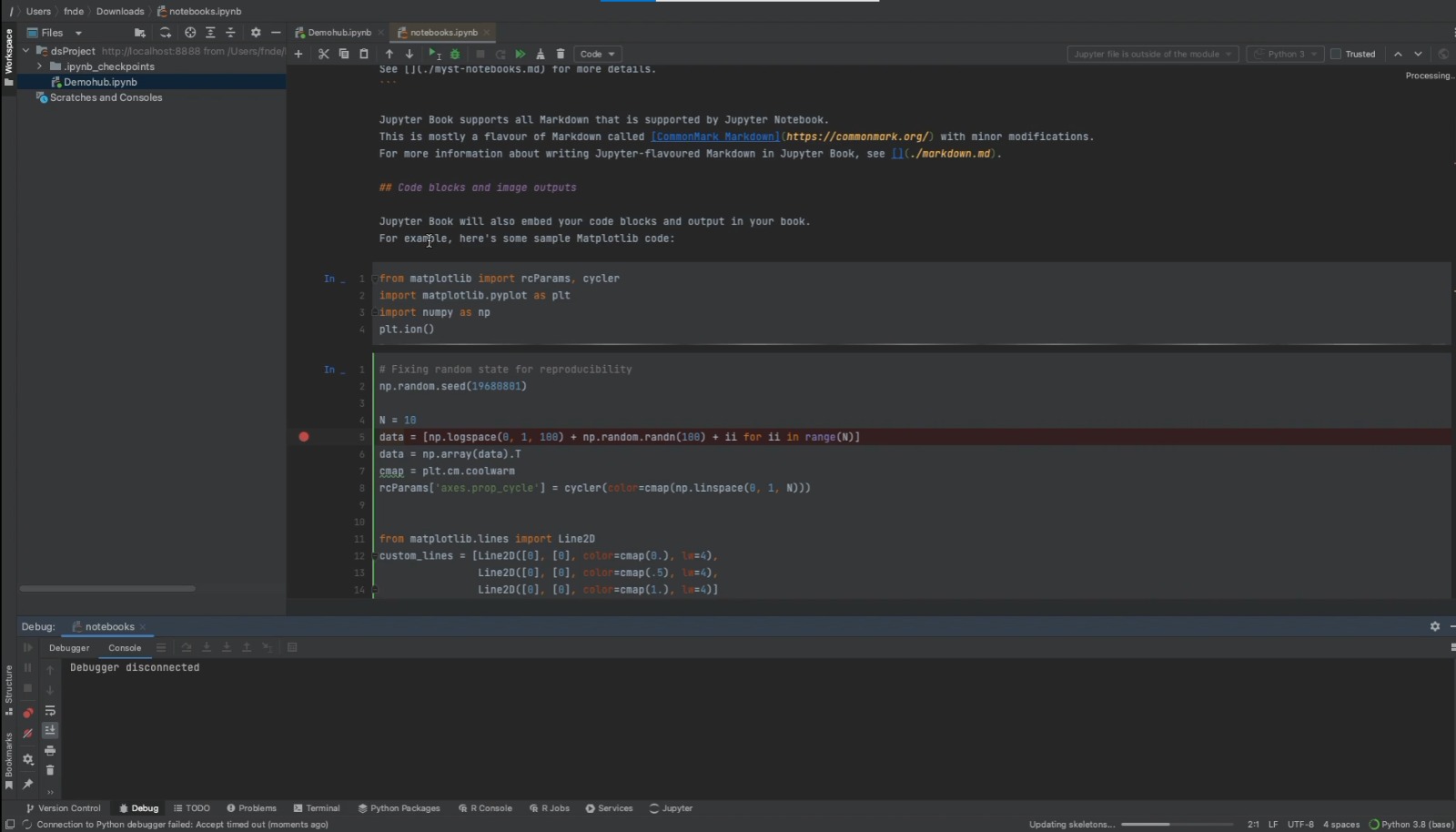Screen dimensions: 1456x832
Task: Open the Services tool window
Action: click(609, 808)
